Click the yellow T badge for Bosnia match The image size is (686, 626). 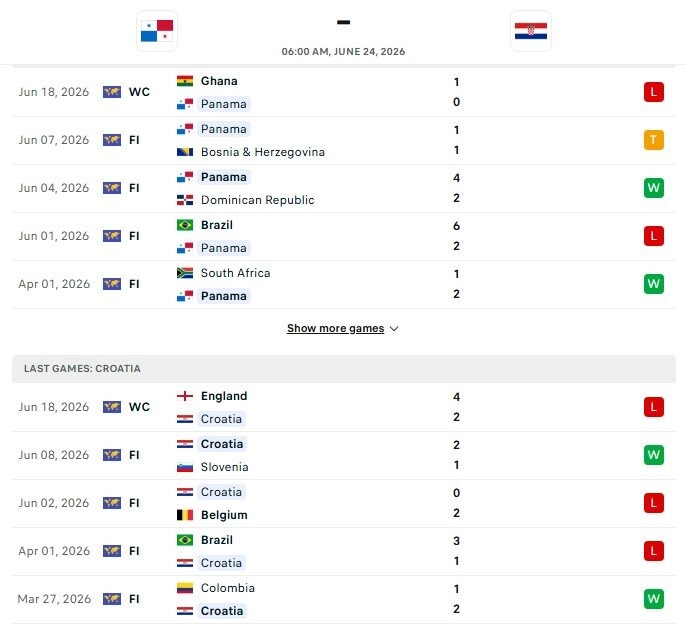[x=654, y=140]
